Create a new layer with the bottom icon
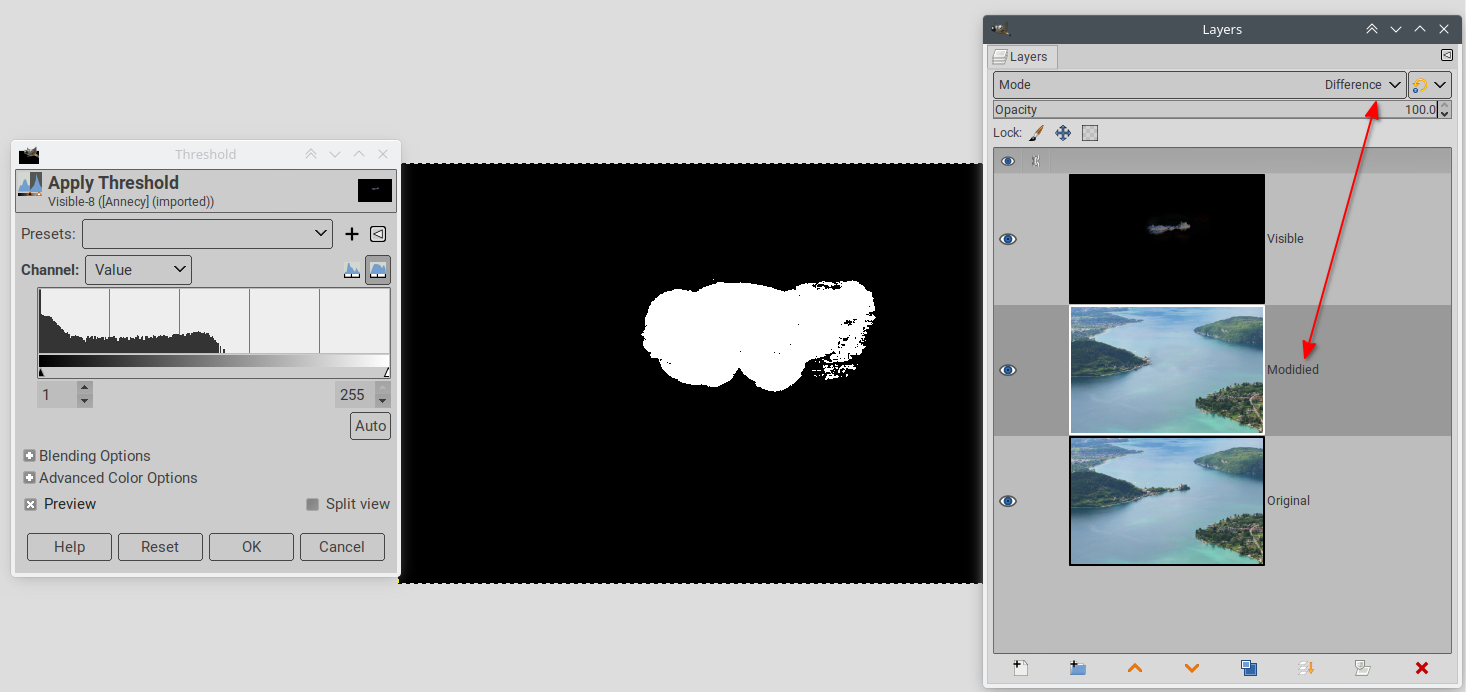The image size is (1466, 692). click(x=1020, y=668)
